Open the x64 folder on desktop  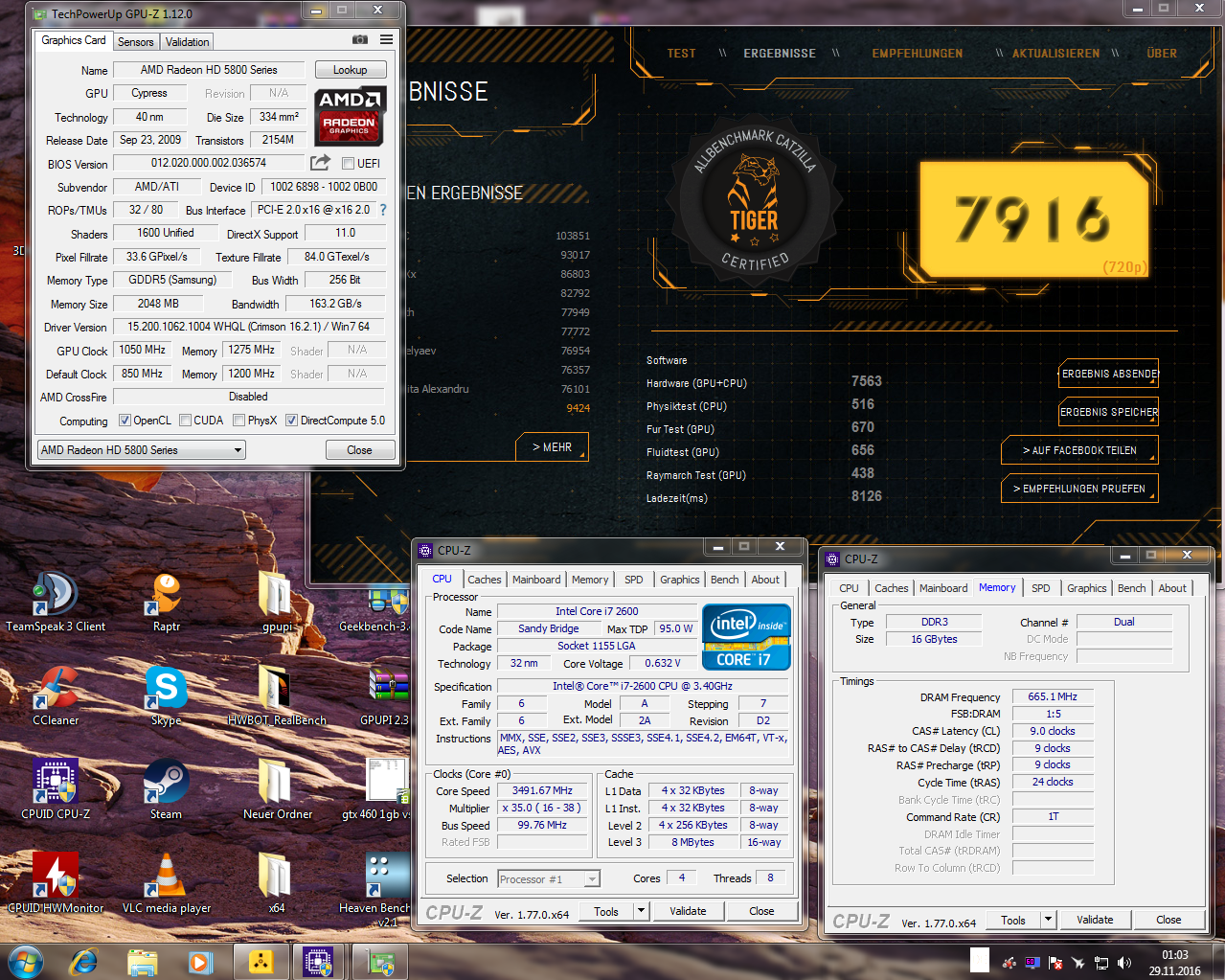coord(277,883)
